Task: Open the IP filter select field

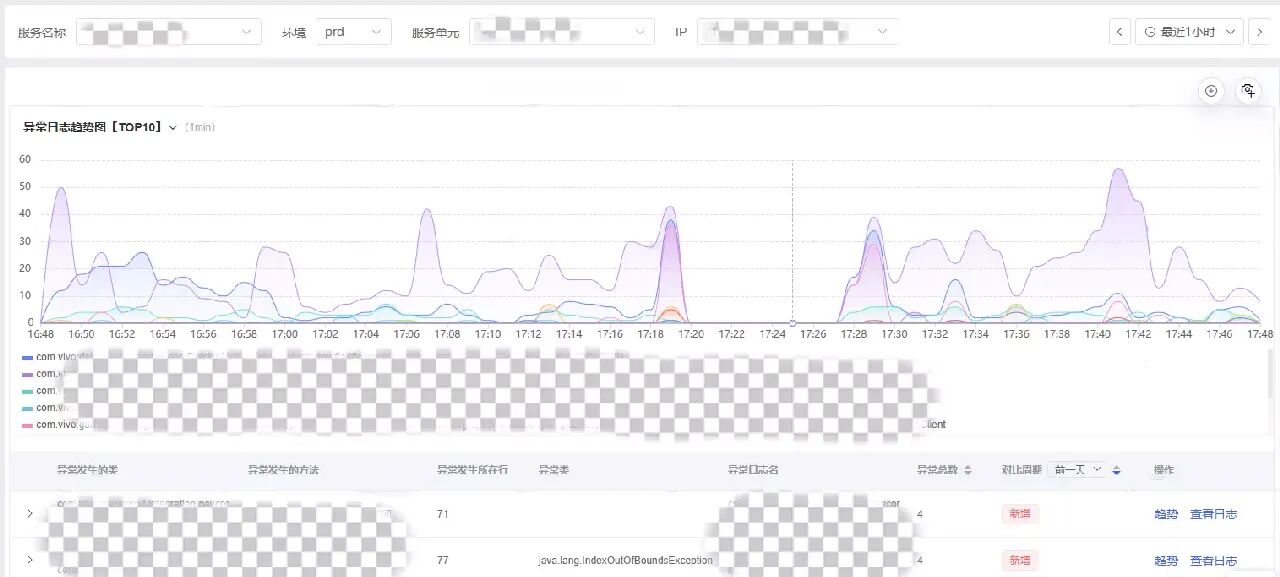Action: [x=796, y=32]
